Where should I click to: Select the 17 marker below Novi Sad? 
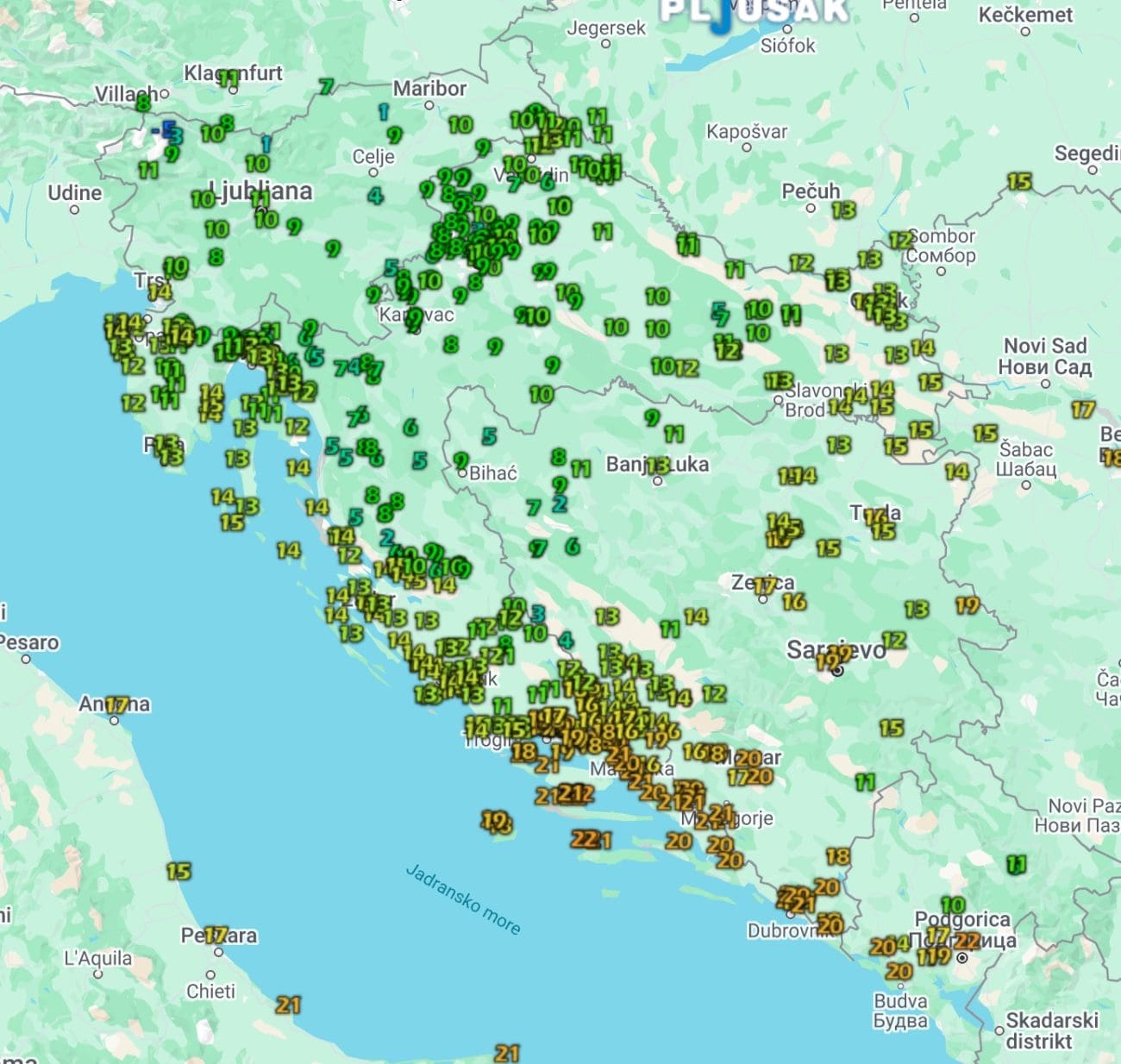point(1083,410)
